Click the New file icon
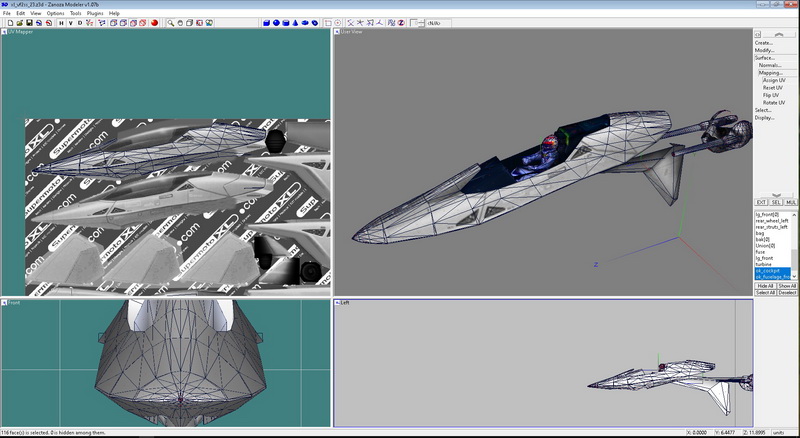 click(10, 23)
